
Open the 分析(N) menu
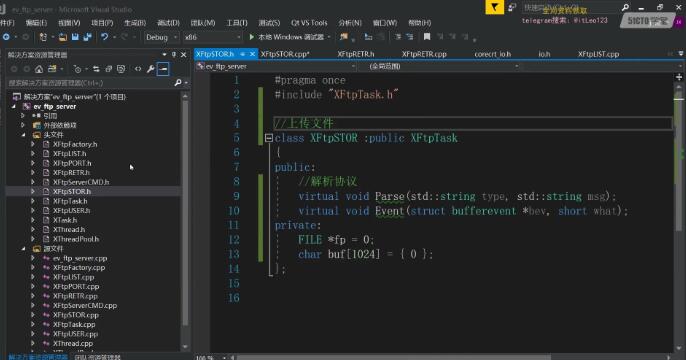[x=350, y=23]
